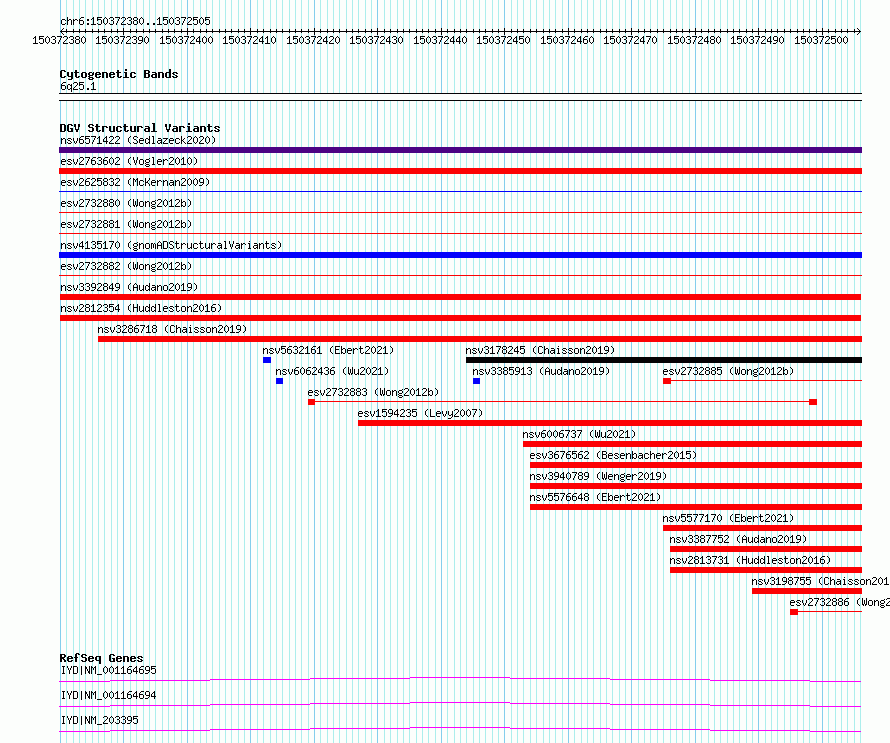
Task: Click the black nsv3178245 variant bar
Action: pos(664,360)
